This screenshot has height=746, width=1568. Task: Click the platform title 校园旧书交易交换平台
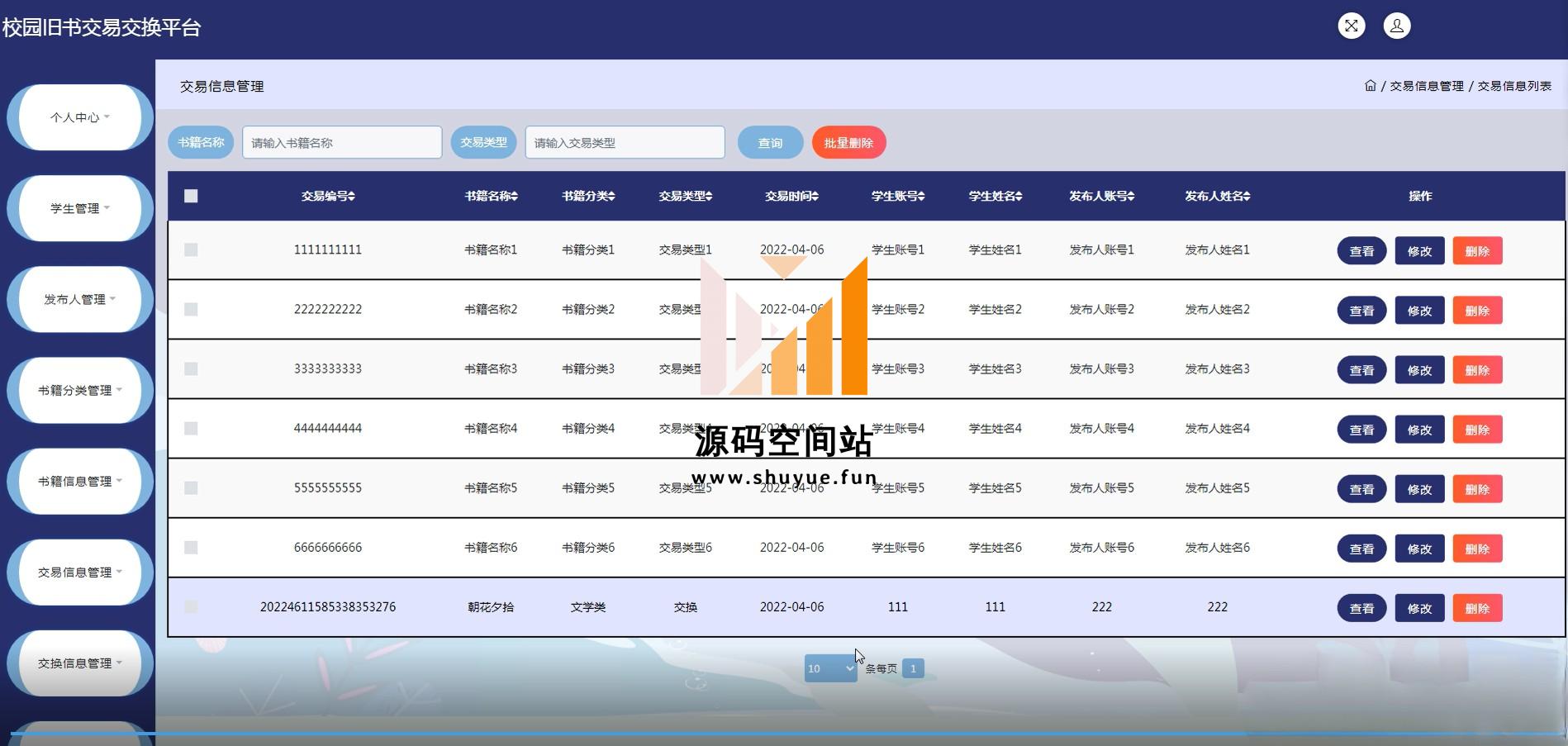tap(102, 27)
